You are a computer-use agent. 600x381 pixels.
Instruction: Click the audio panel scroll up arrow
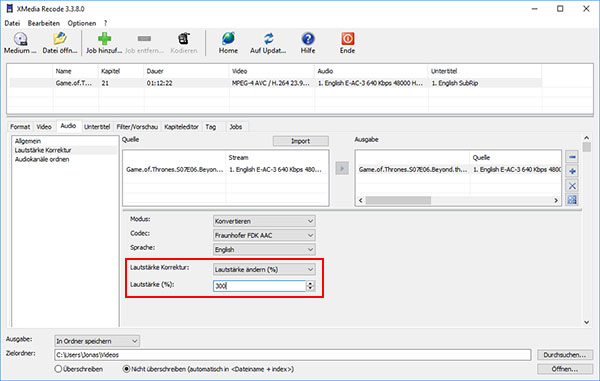pyautogui.click(x=587, y=138)
